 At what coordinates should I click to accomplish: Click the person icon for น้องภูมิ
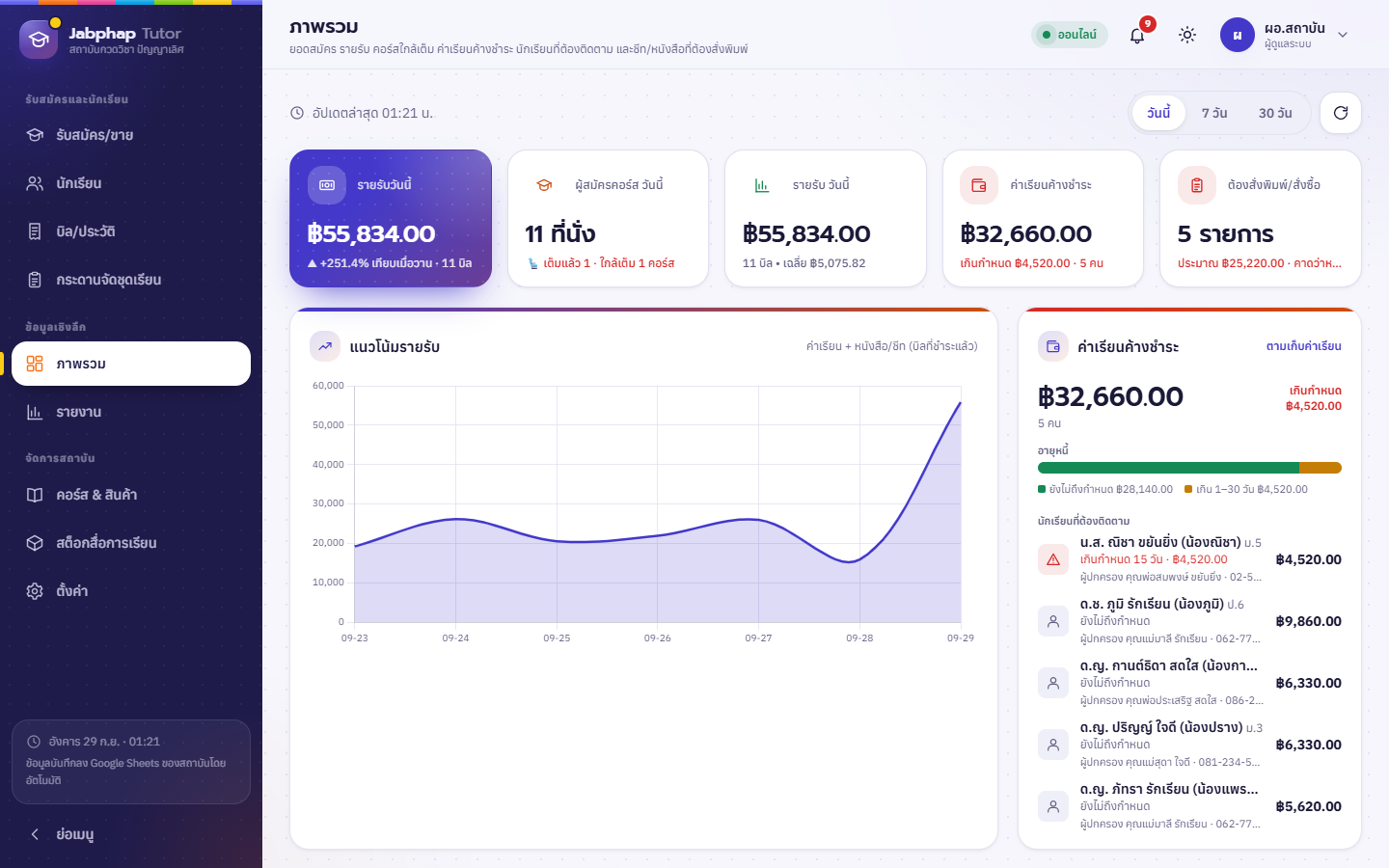1053,621
